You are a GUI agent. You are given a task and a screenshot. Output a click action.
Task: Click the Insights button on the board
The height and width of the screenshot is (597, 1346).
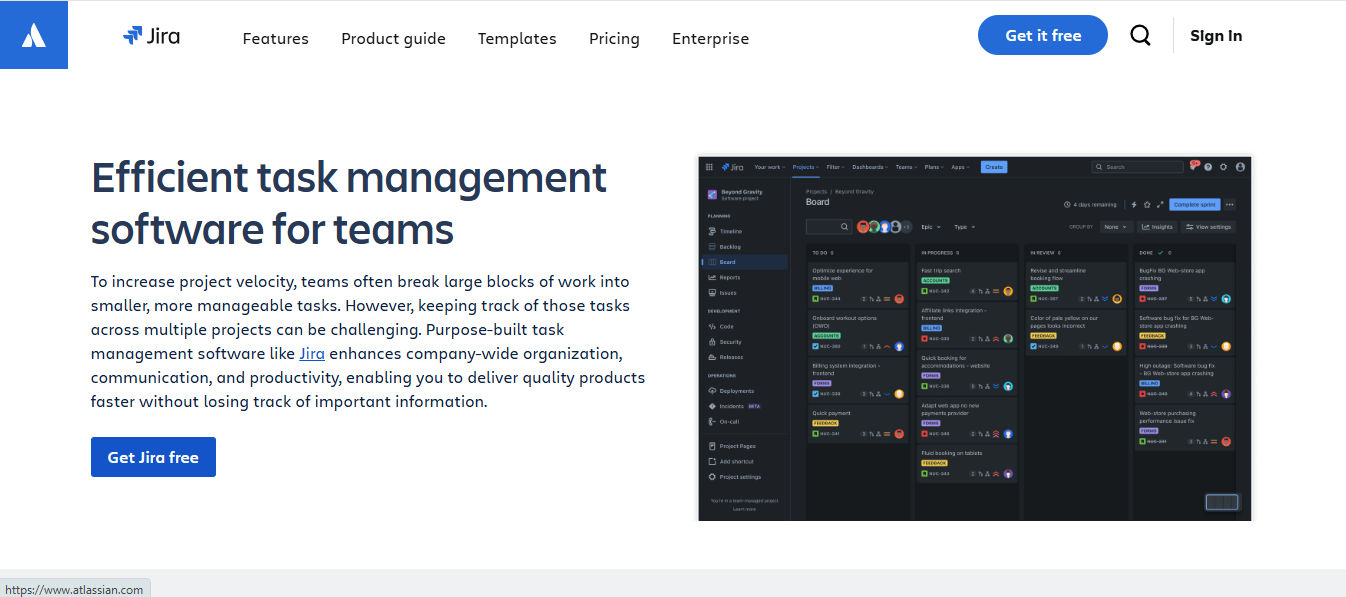pyautogui.click(x=1157, y=227)
